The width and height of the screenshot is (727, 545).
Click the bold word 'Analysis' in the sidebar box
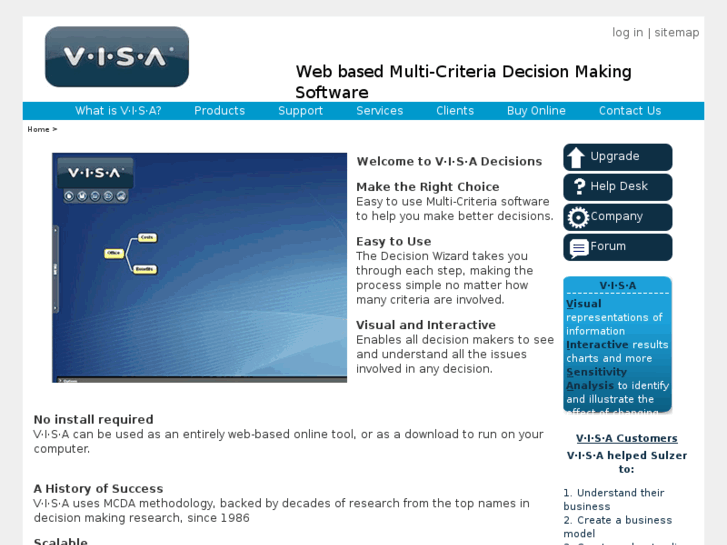[590, 385]
